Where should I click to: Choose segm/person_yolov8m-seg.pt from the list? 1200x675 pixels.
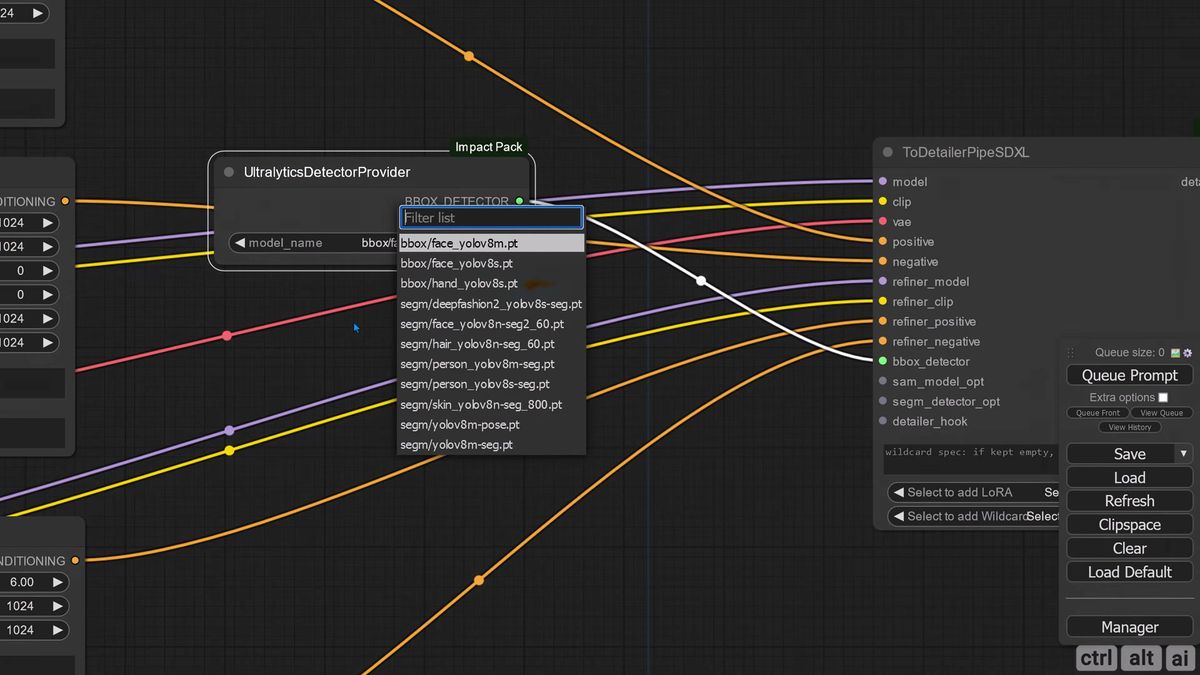(491, 364)
